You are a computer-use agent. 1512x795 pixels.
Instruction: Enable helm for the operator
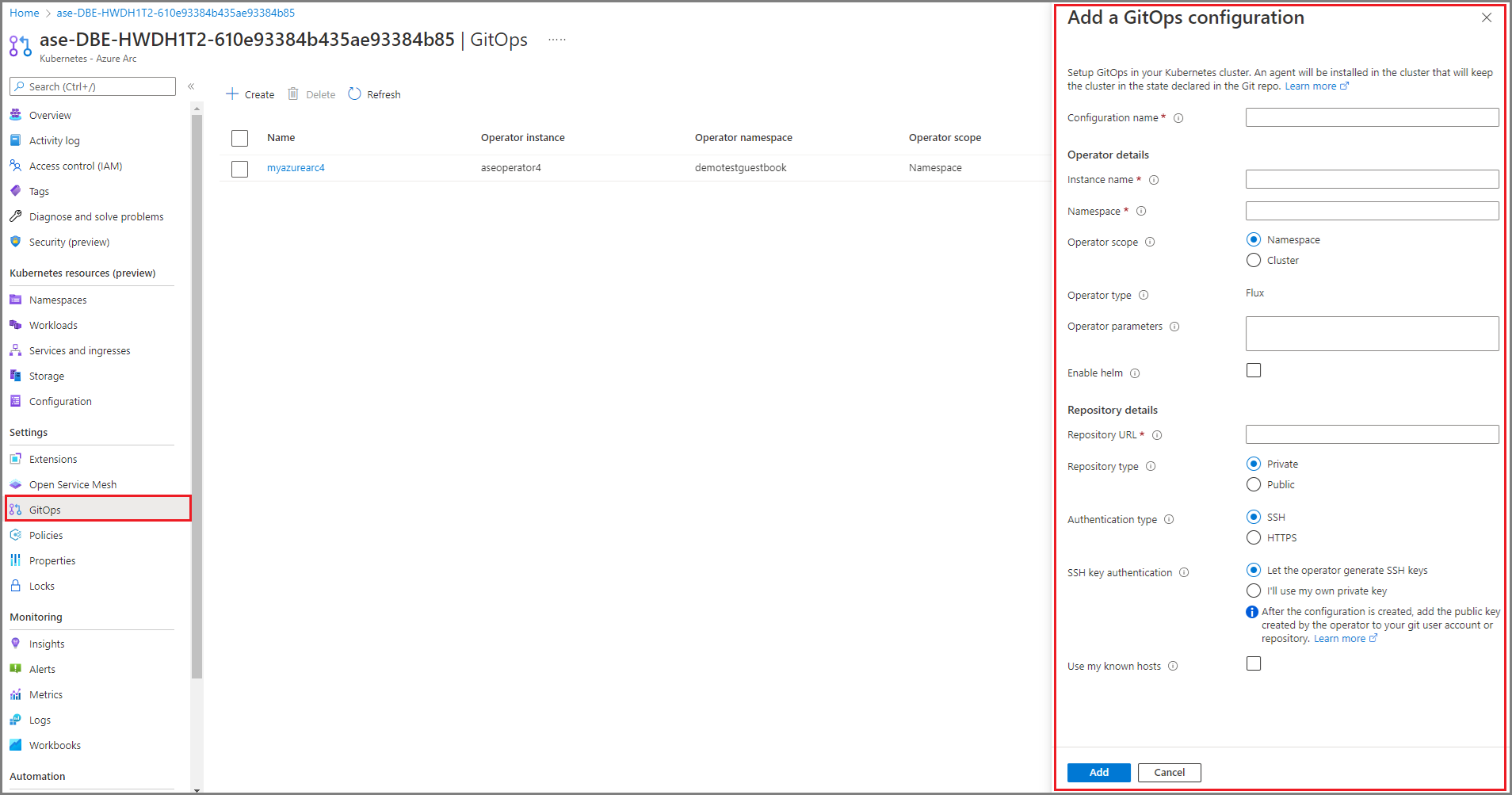(x=1253, y=369)
